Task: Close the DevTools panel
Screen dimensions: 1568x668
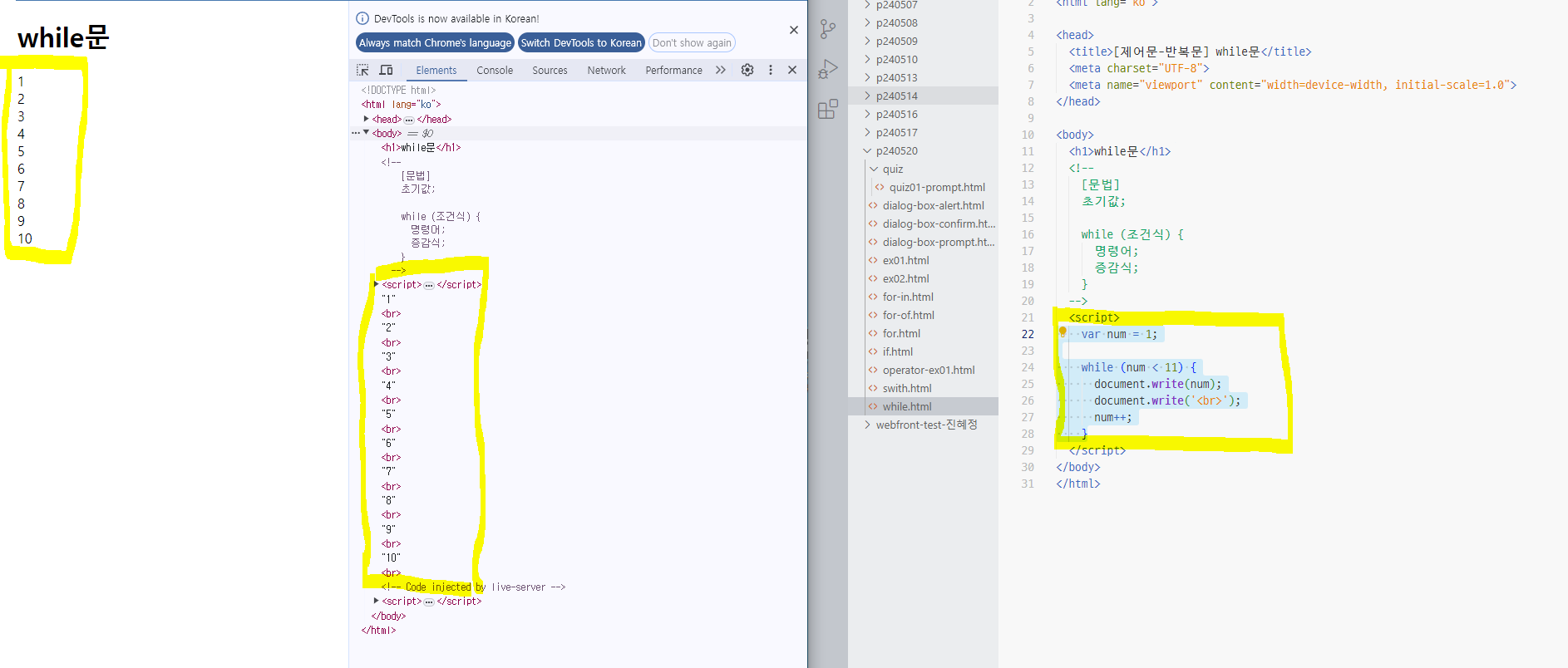Action: [x=792, y=70]
